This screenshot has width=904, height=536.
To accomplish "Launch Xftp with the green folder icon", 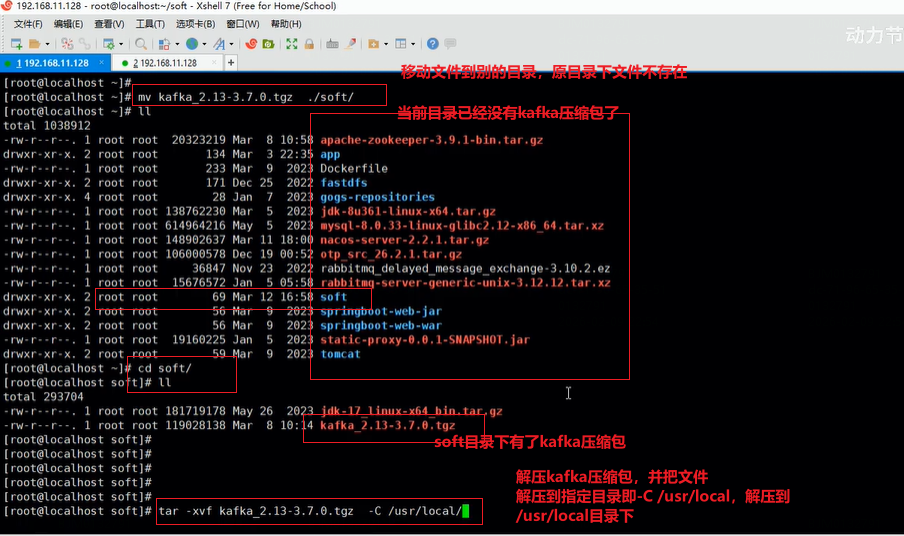I will (268, 44).
